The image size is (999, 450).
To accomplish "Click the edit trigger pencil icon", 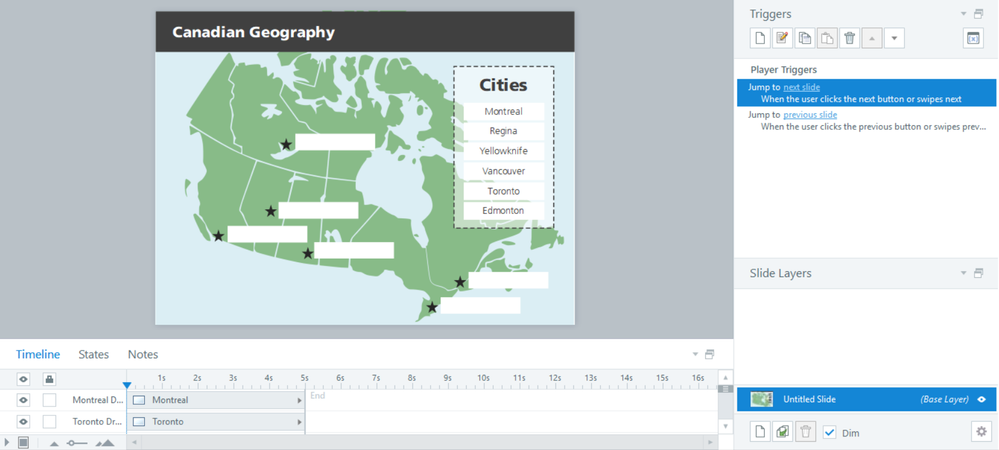I will 782,38.
